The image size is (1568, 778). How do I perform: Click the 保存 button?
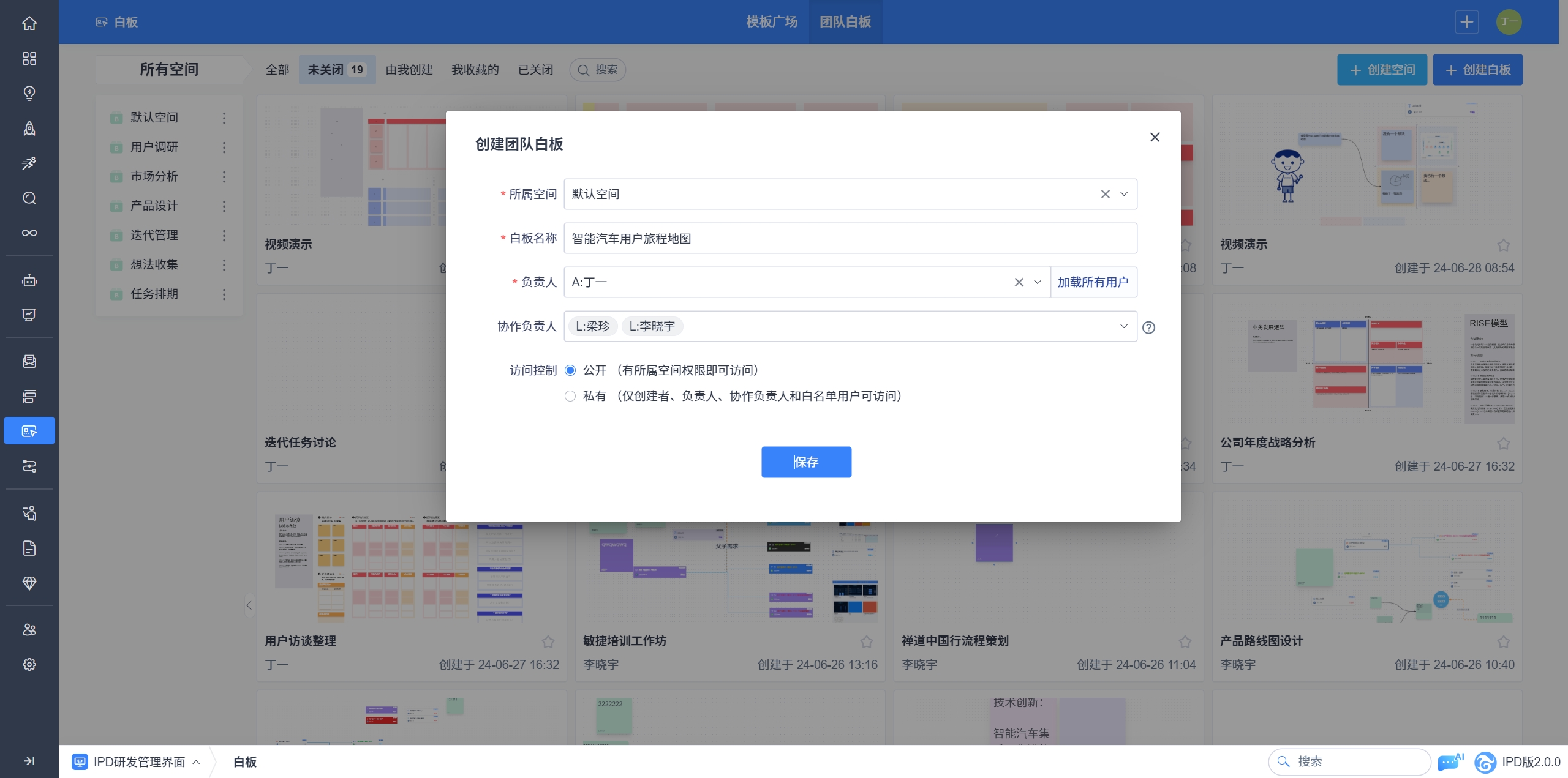806,462
